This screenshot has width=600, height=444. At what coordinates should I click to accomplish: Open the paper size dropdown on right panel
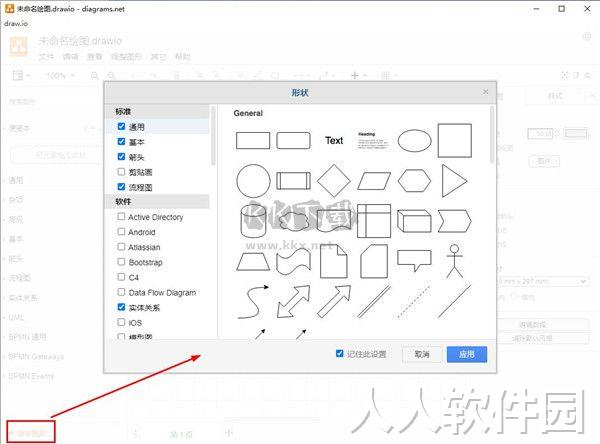(x=543, y=281)
